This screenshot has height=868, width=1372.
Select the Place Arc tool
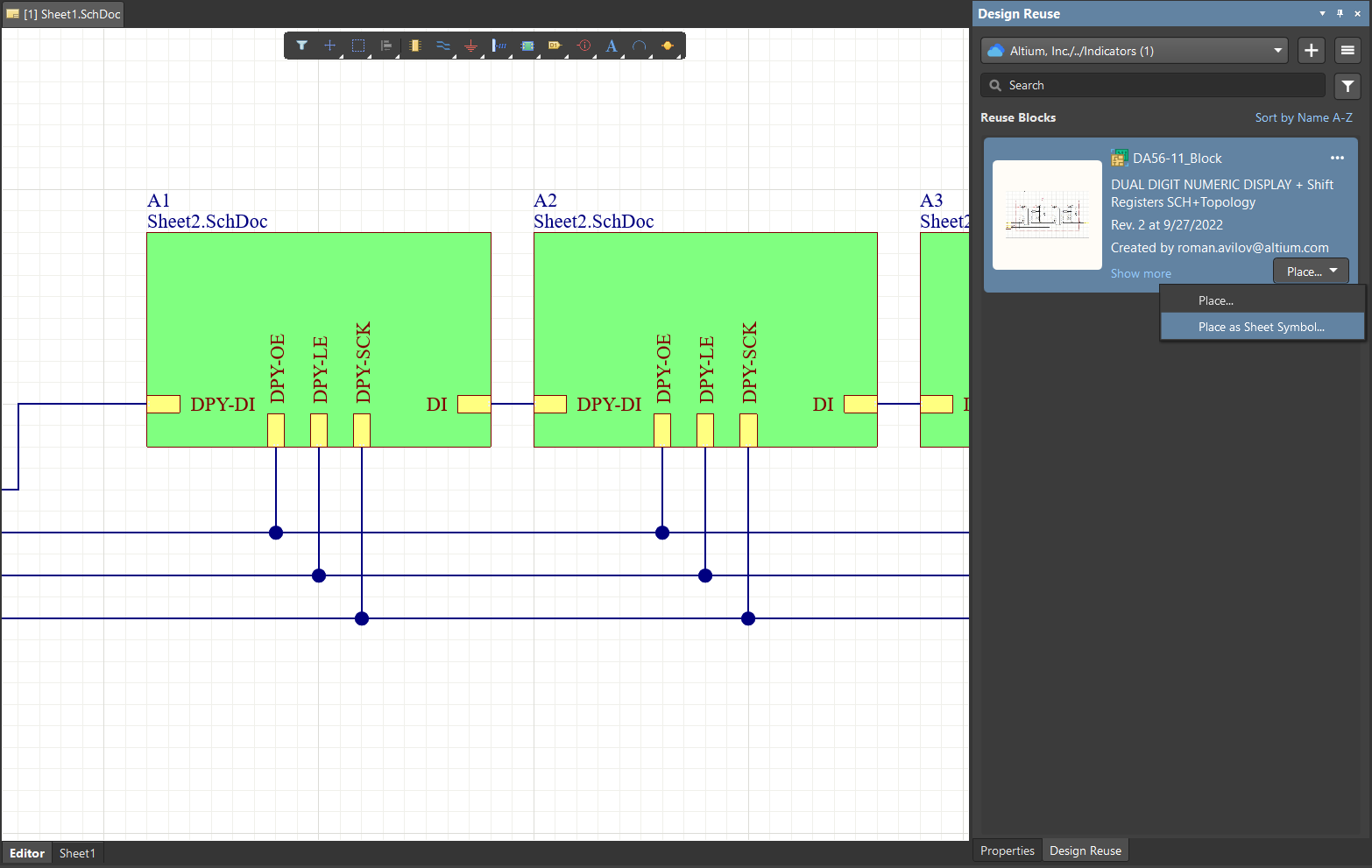(640, 46)
